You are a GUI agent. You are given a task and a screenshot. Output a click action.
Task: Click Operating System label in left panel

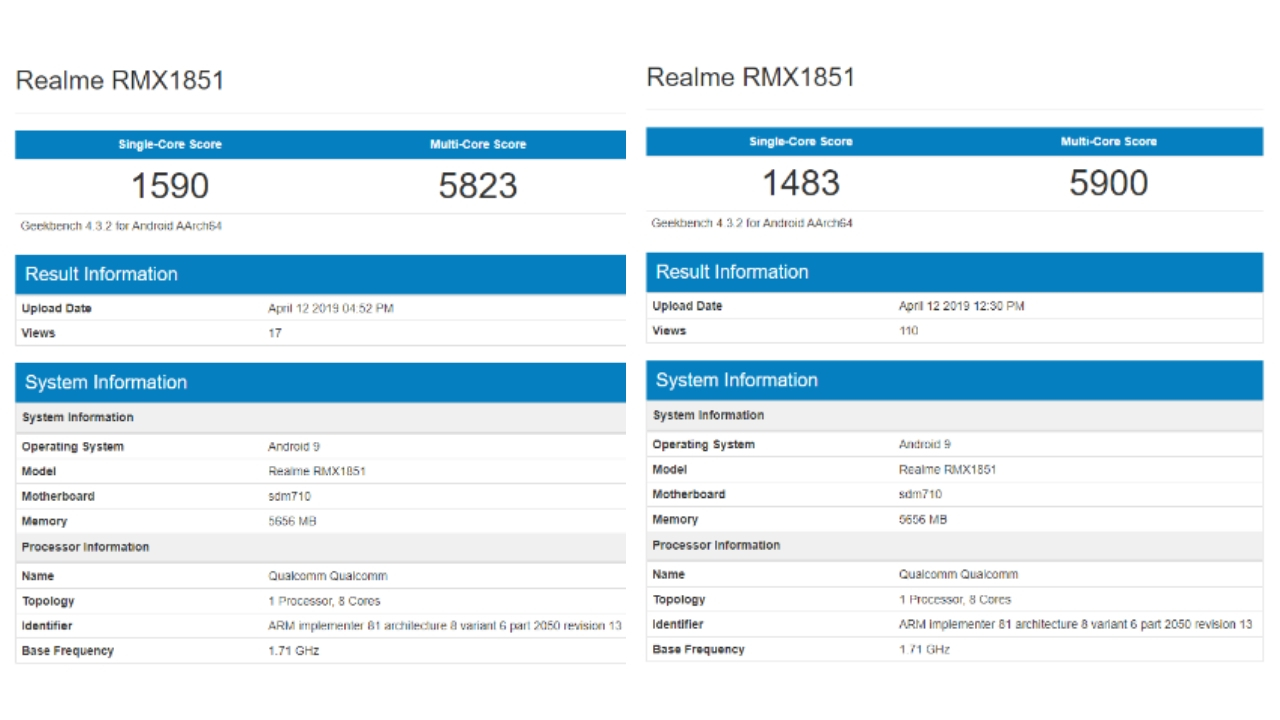pyautogui.click(x=73, y=447)
